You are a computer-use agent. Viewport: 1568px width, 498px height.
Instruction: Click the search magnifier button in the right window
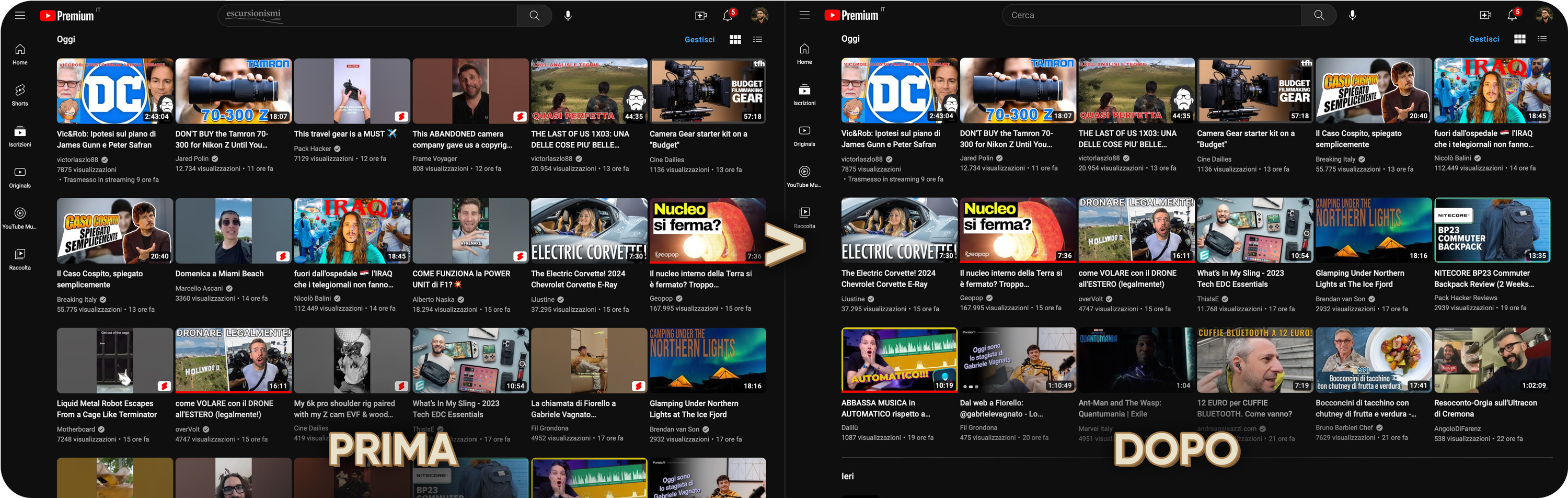point(1319,15)
